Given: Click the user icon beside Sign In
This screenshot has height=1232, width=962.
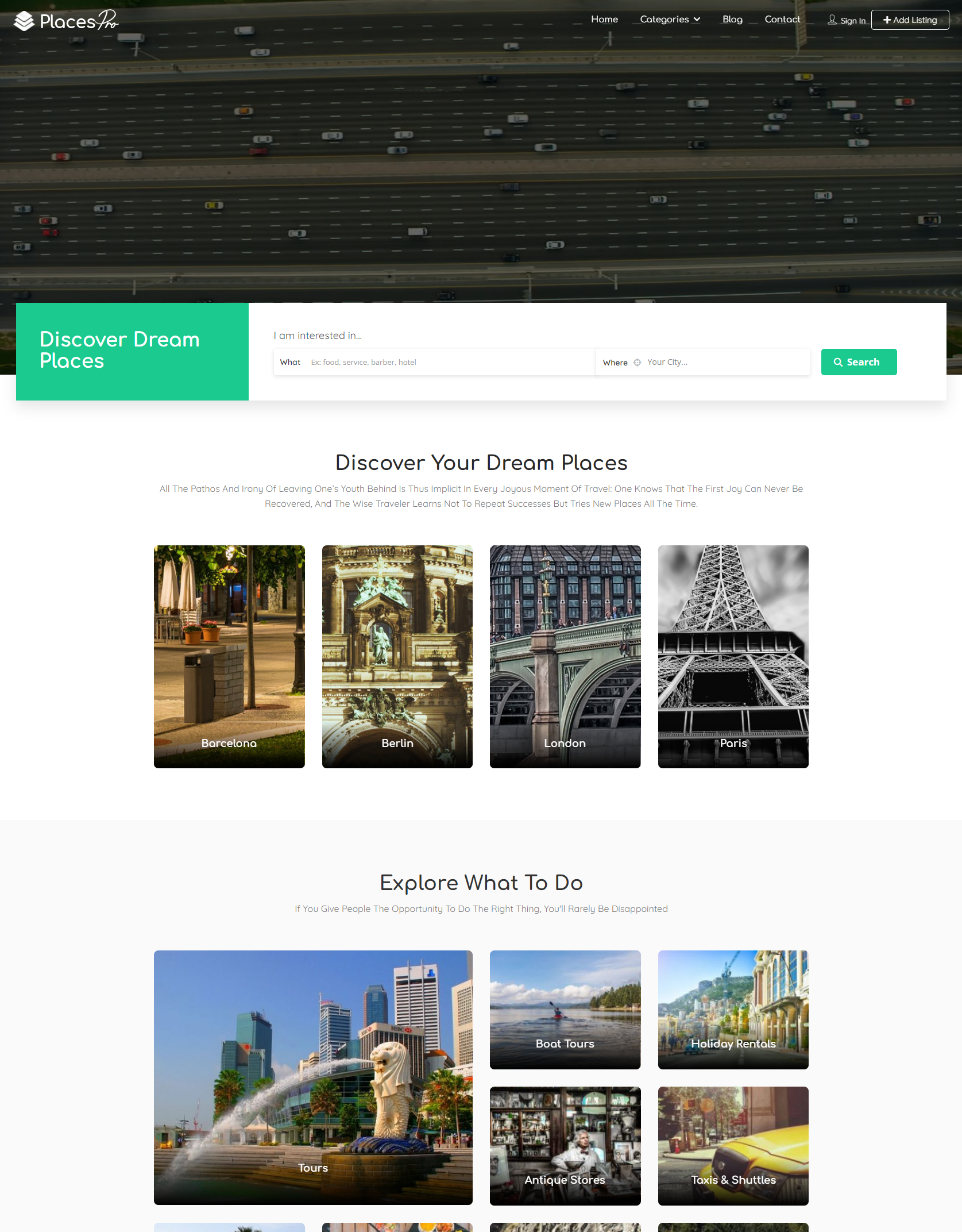Looking at the screenshot, I should click(x=832, y=20).
